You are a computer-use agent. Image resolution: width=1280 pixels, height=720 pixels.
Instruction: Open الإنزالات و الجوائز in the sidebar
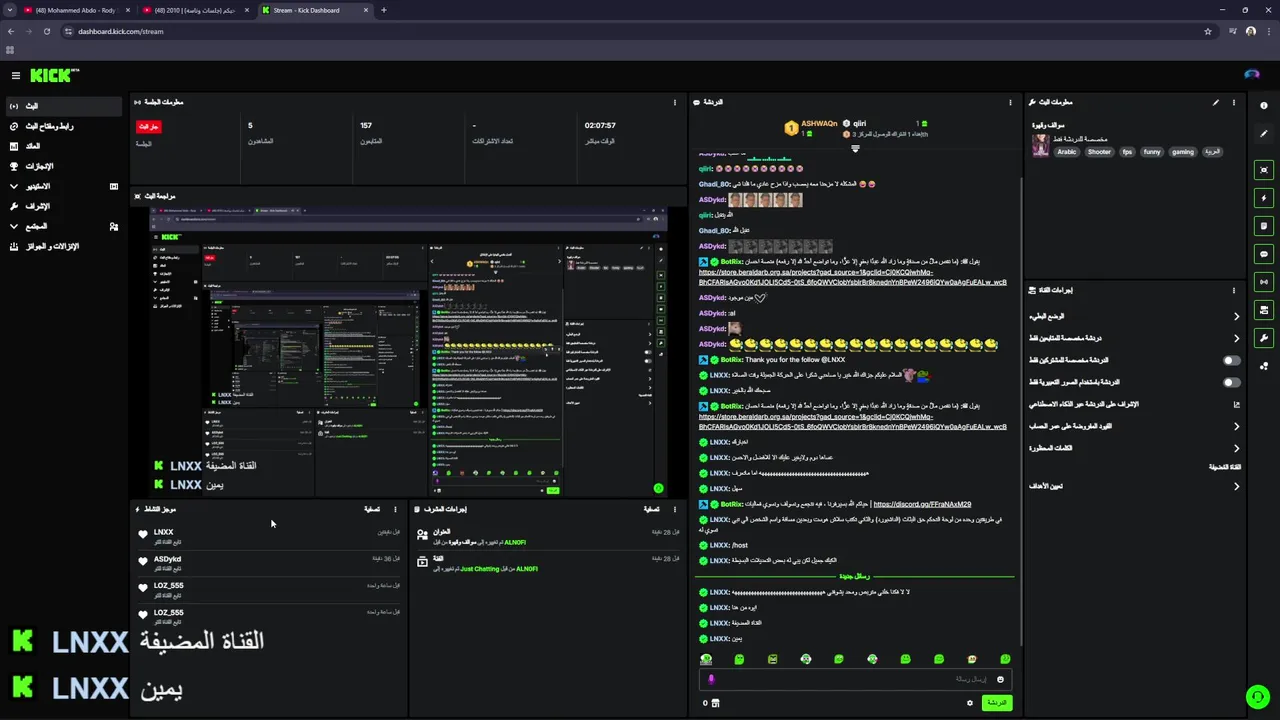click(x=65, y=246)
